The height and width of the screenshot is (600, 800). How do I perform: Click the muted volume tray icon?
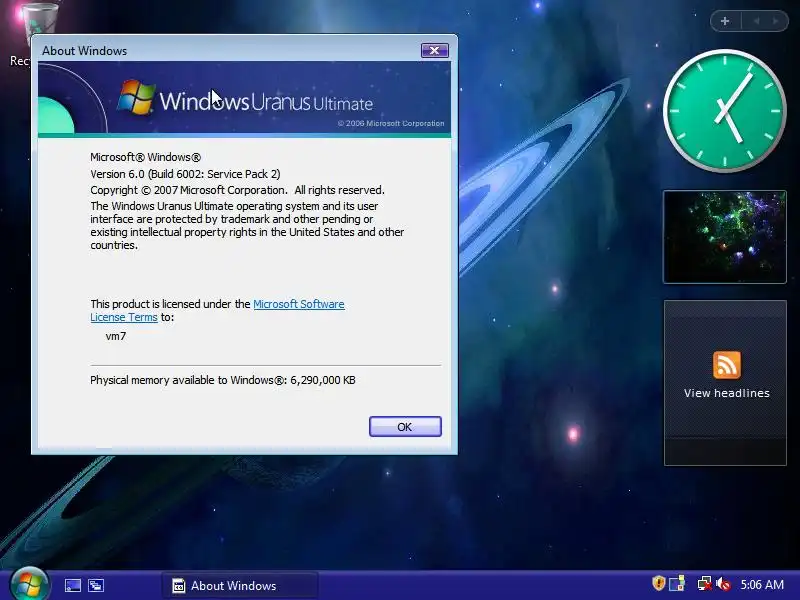pos(723,583)
